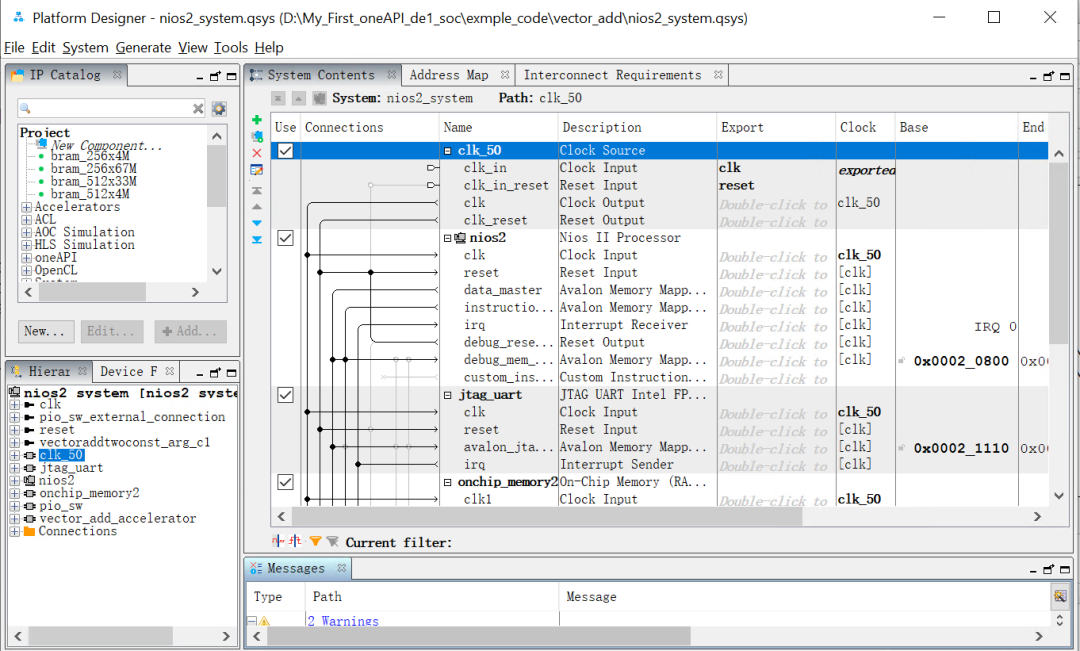Collapse the onchip_memory2 component row
This screenshot has height=651, width=1080.
point(448,483)
